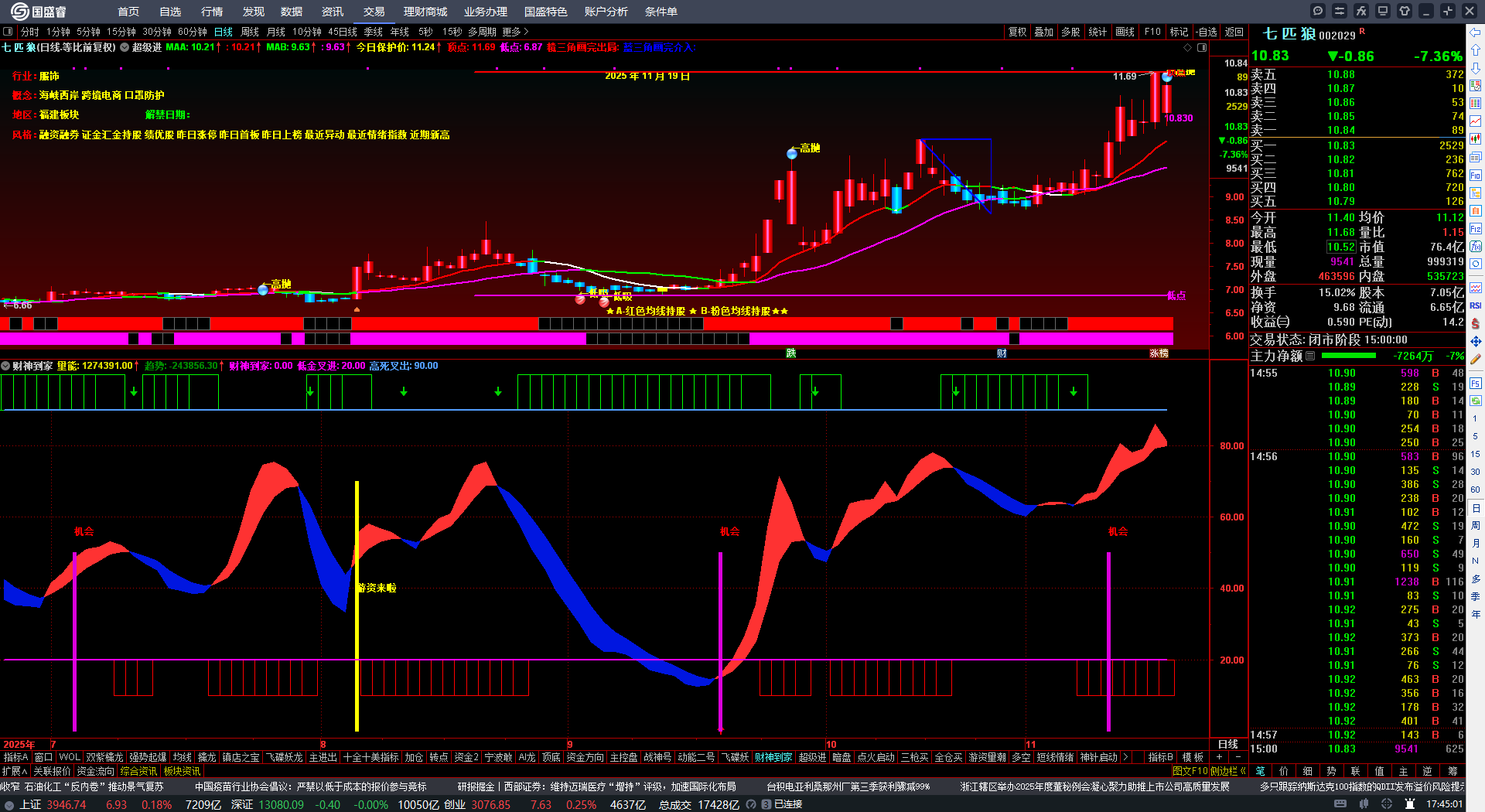Click the down arrow icon in right sidebar
Screen dimensions: 1485x812
[1476, 67]
